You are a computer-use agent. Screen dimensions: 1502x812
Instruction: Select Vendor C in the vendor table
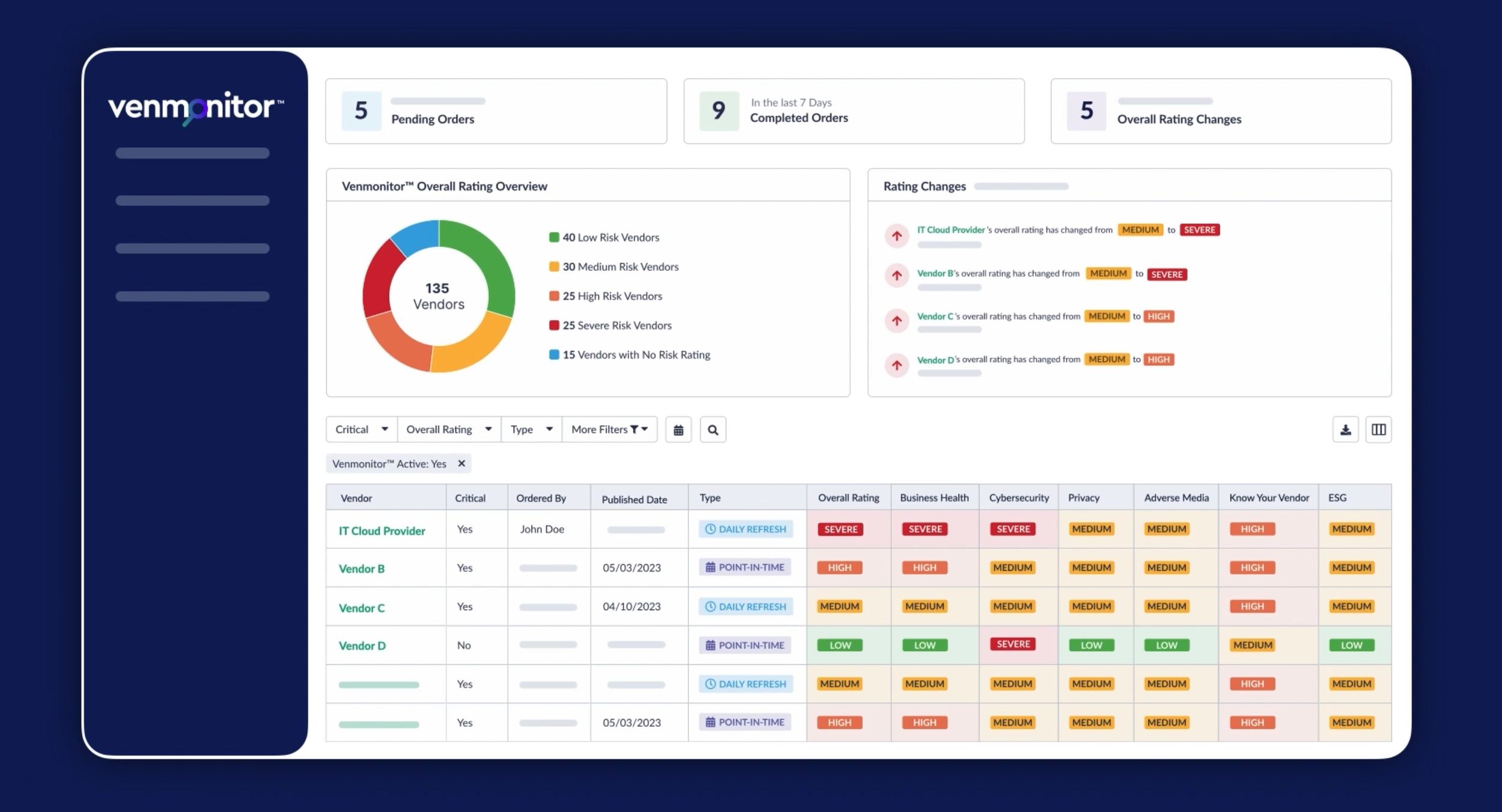coord(362,607)
